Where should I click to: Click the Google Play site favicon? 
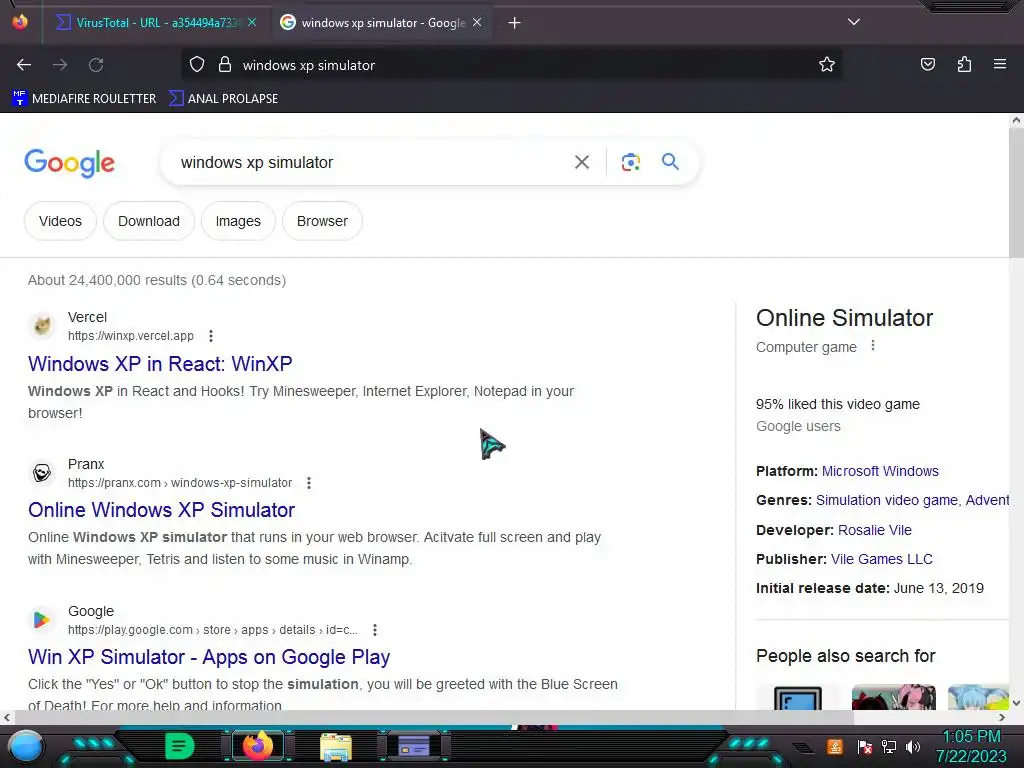42,619
